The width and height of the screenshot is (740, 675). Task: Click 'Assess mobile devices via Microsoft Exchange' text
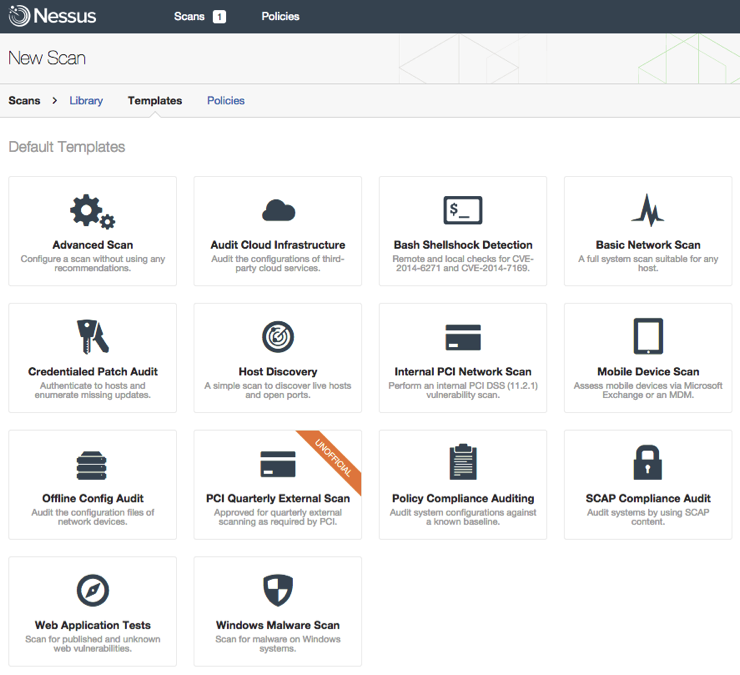click(648, 390)
